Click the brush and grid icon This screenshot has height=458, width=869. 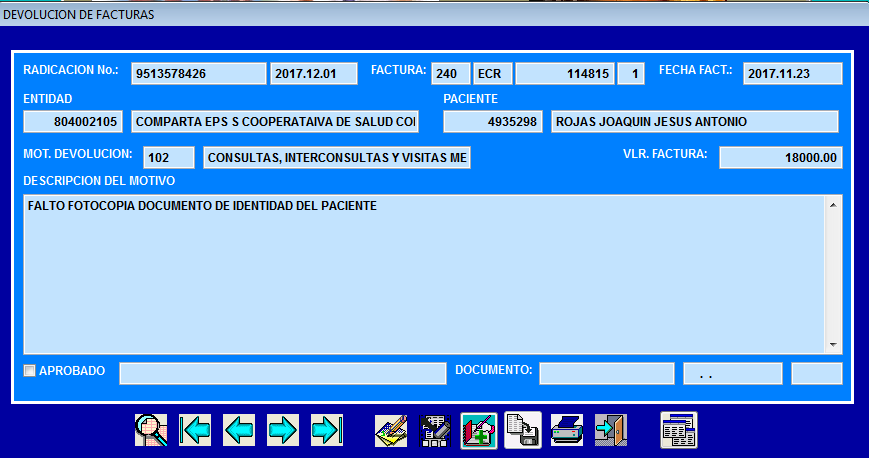pyautogui.click(x=435, y=430)
